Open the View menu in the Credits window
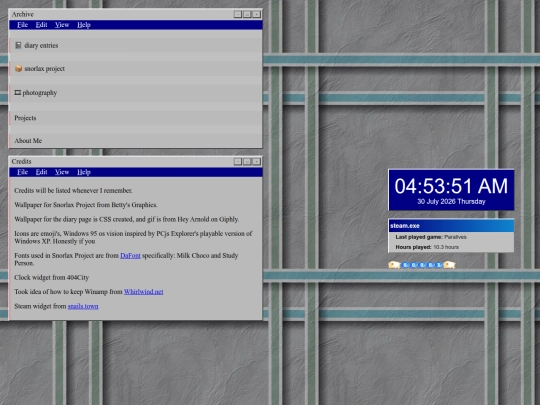Image resolution: width=540 pixels, height=405 pixels. 62,172
